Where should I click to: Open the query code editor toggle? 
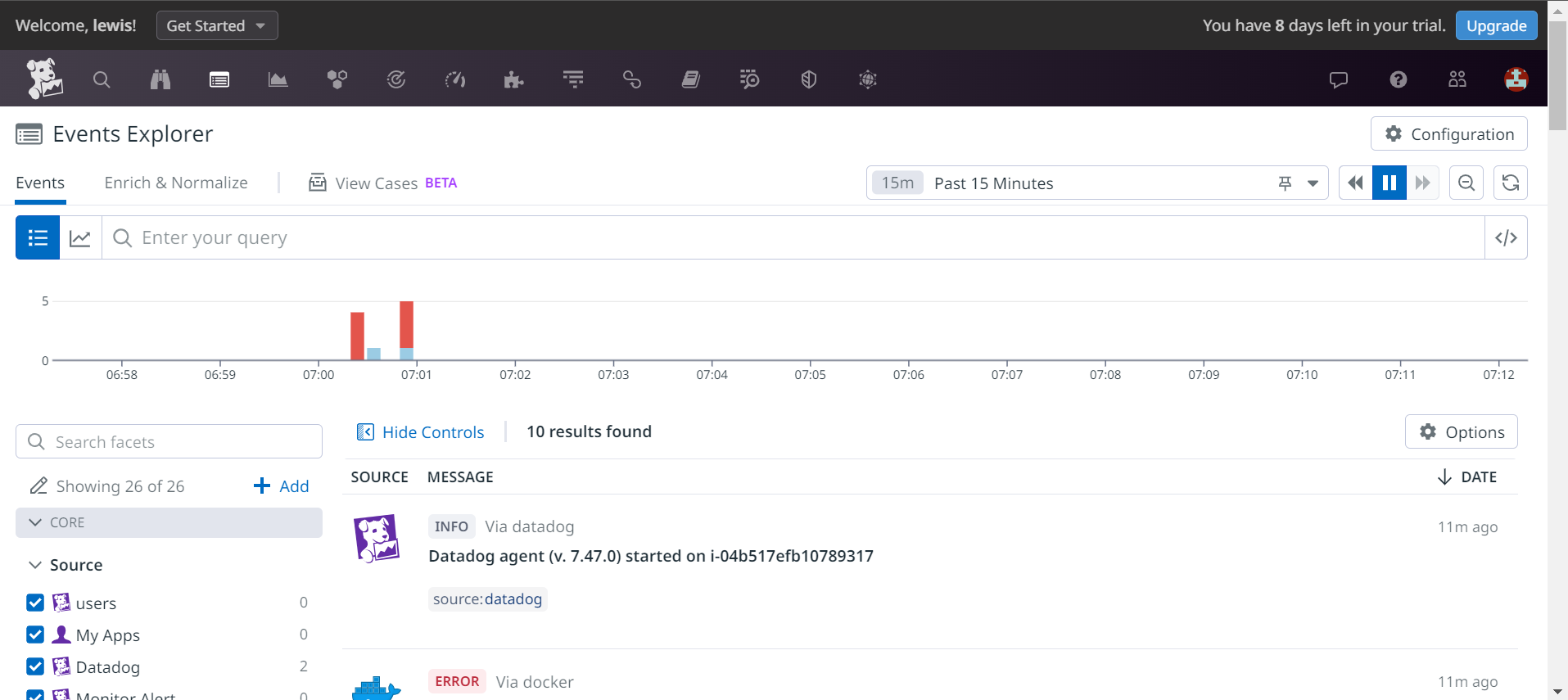(x=1506, y=237)
